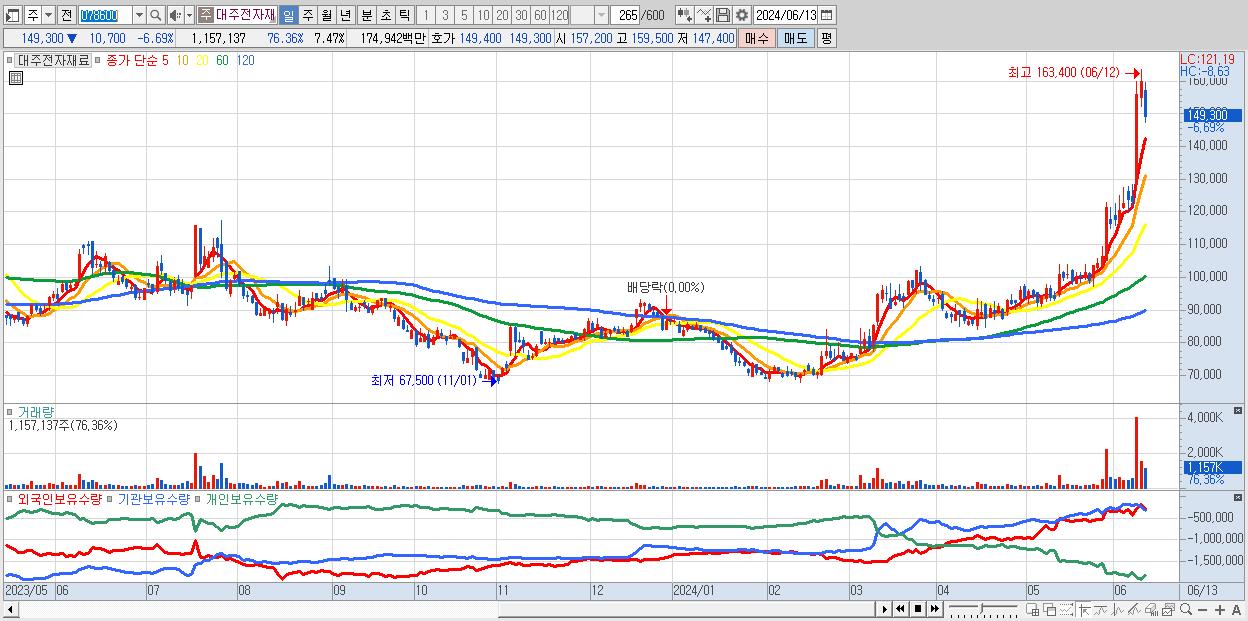
Task: Click the diagonal line indicator icon at bottom
Action: coord(1134,610)
